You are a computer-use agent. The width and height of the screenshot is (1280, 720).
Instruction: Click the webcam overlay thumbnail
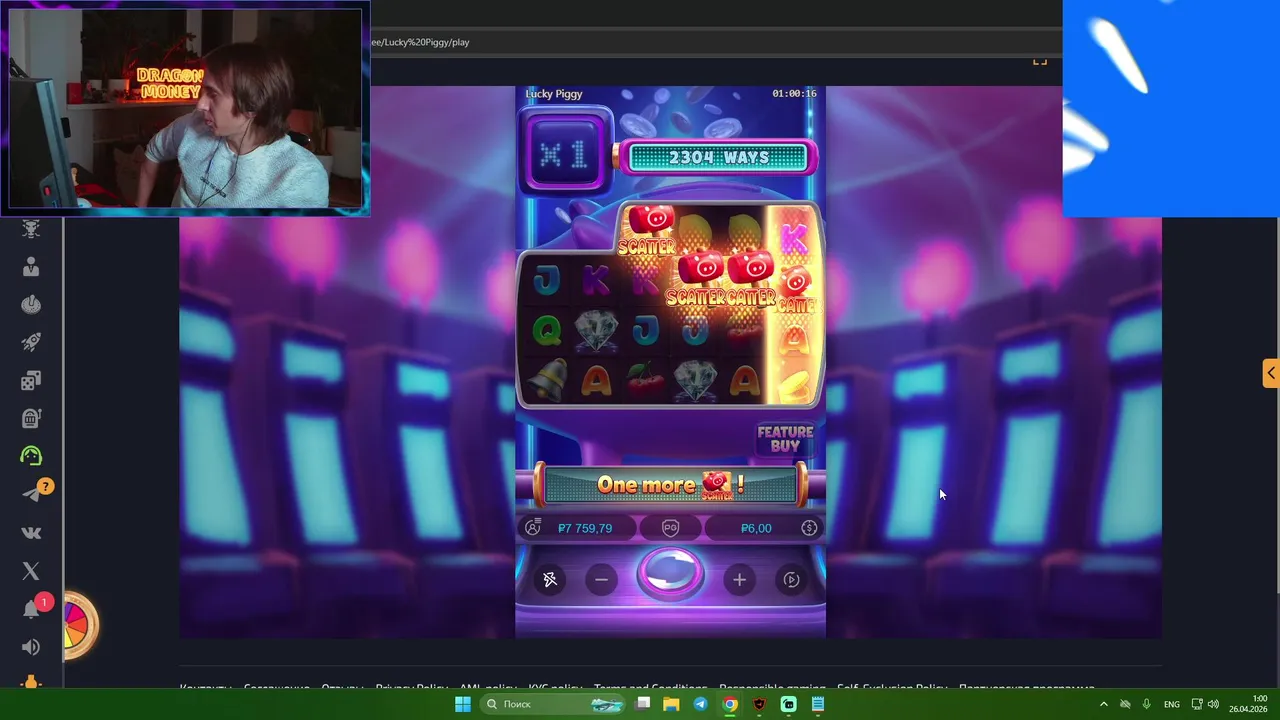(185, 108)
